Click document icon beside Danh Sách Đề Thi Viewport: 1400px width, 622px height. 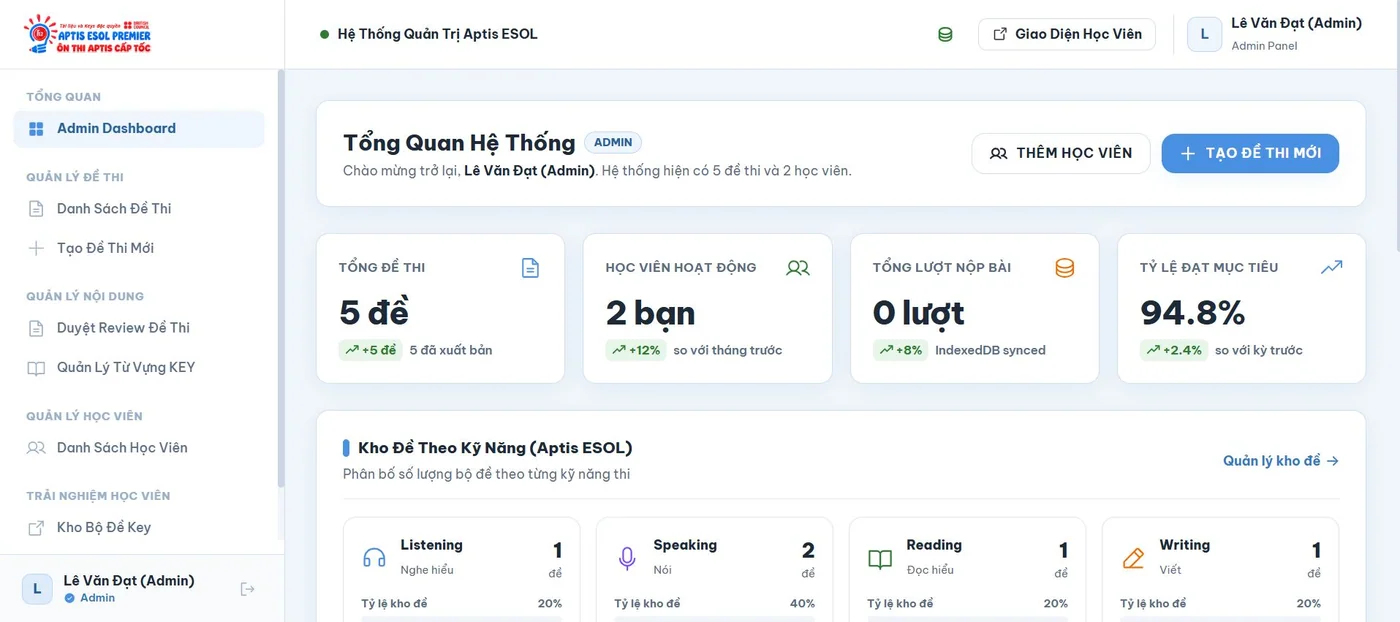pyautogui.click(x=36, y=209)
